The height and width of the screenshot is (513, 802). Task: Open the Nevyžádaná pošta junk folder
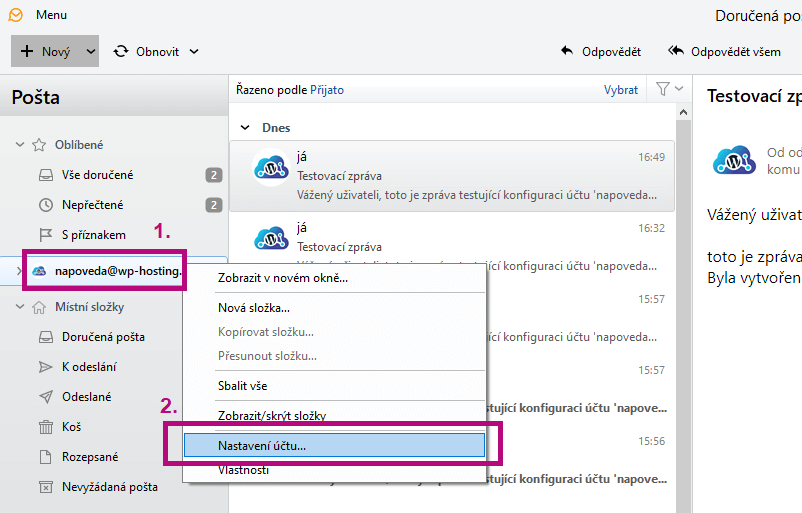point(109,487)
